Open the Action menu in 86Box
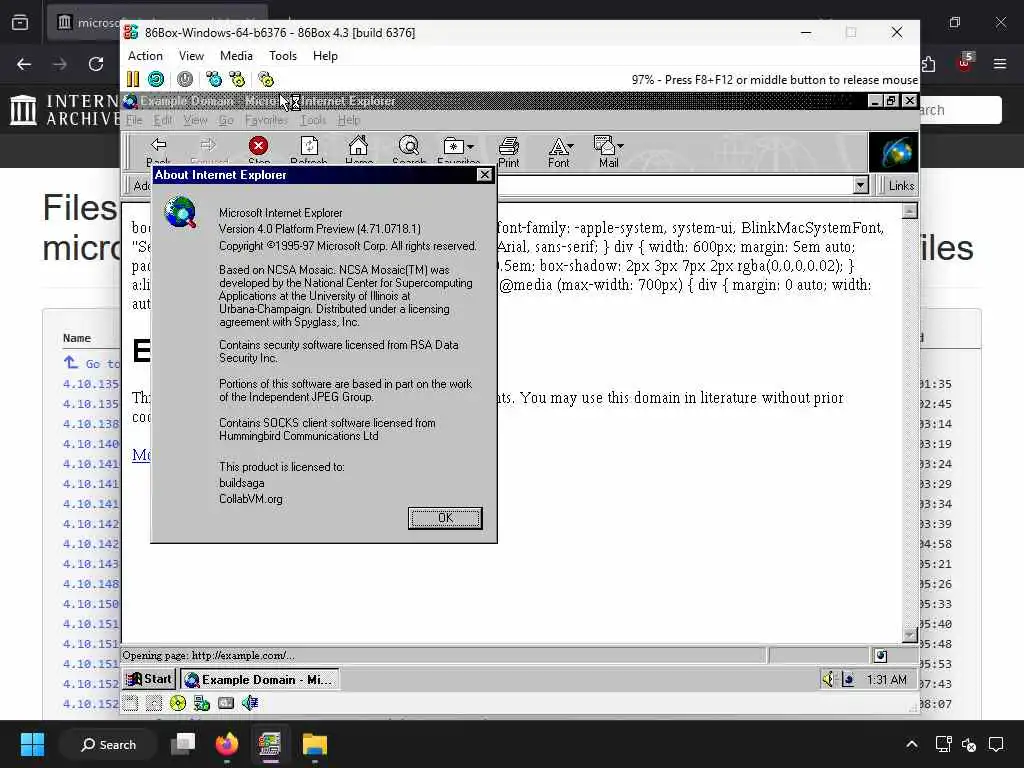Viewport: 1024px width, 768px height. [145, 56]
